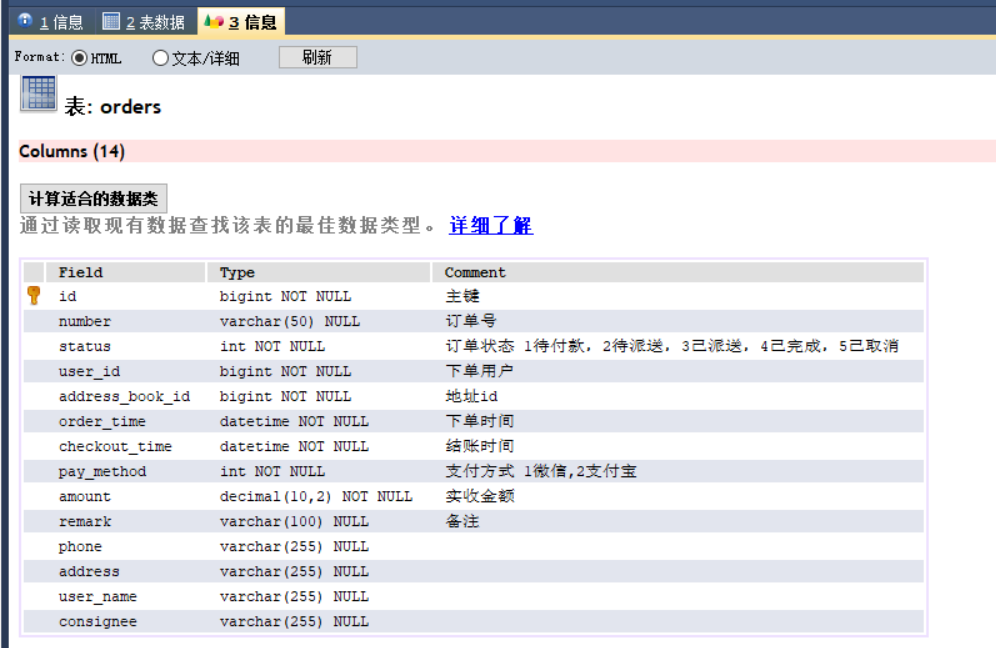
Task: Click the 'number' field name
Action: 84,321
